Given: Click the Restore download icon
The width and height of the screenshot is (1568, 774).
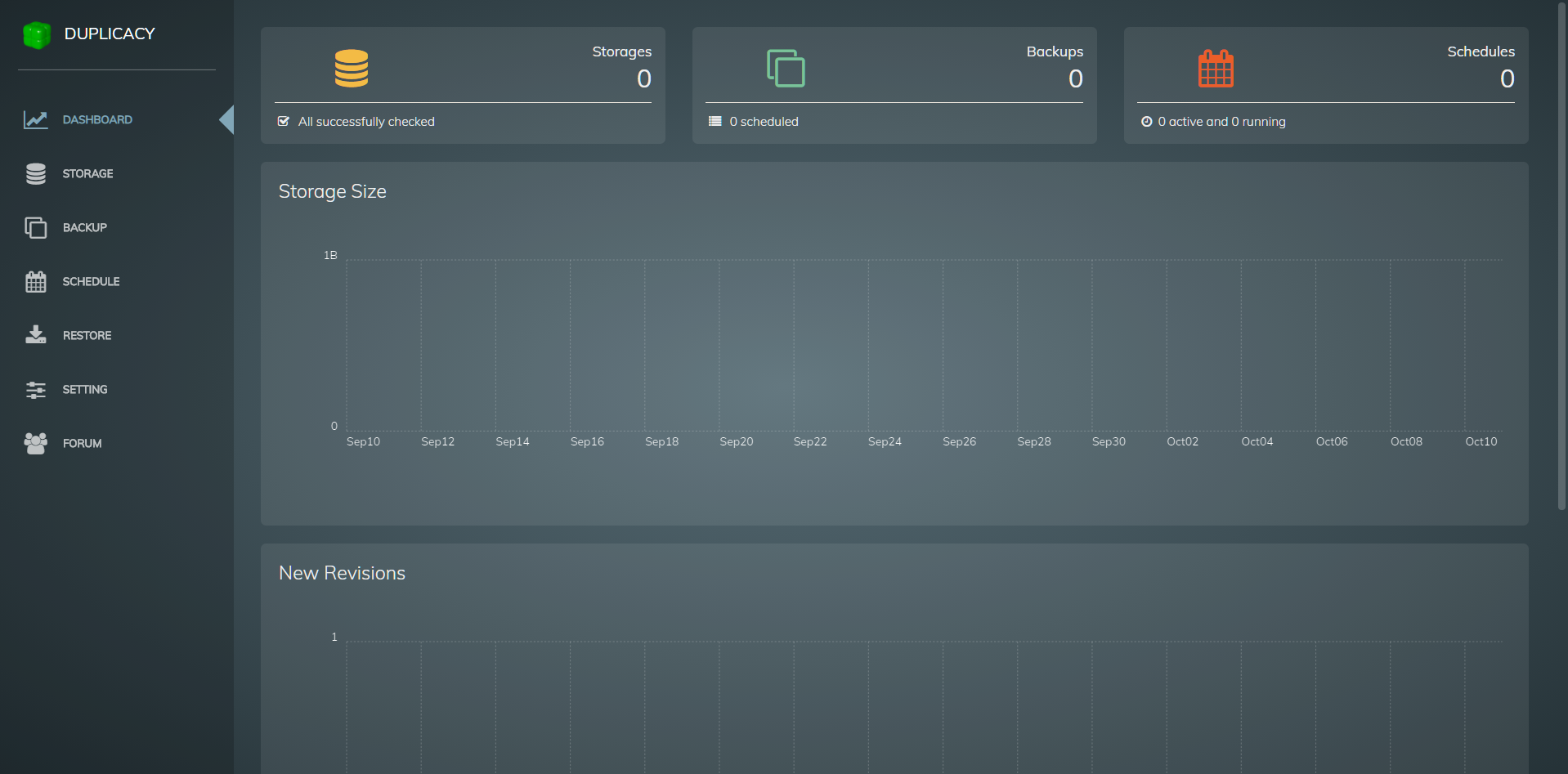Looking at the screenshot, I should pos(35,335).
